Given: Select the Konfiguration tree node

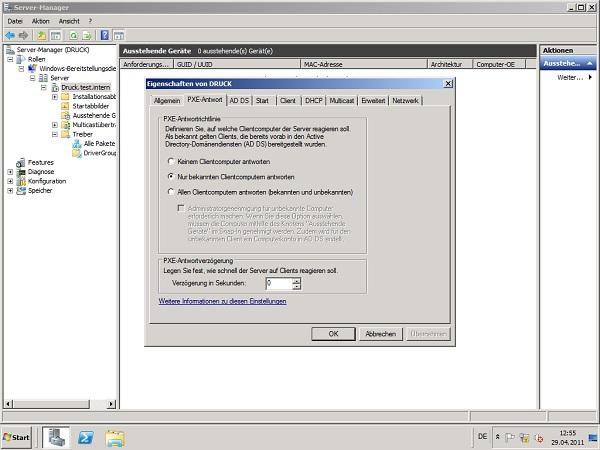Looking at the screenshot, I should pos(47,181).
